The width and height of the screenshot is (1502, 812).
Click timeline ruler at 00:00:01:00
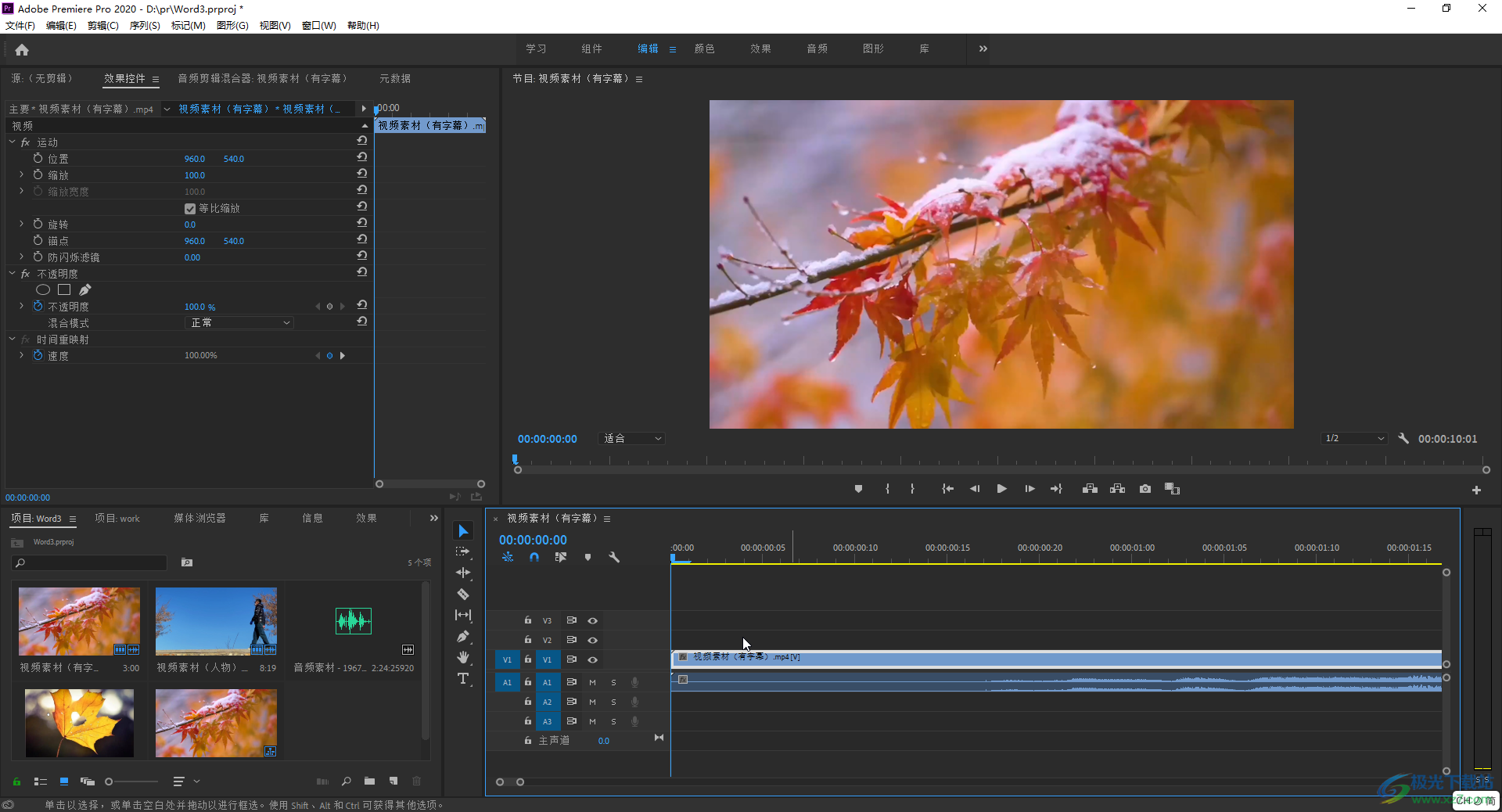(1132, 548)
